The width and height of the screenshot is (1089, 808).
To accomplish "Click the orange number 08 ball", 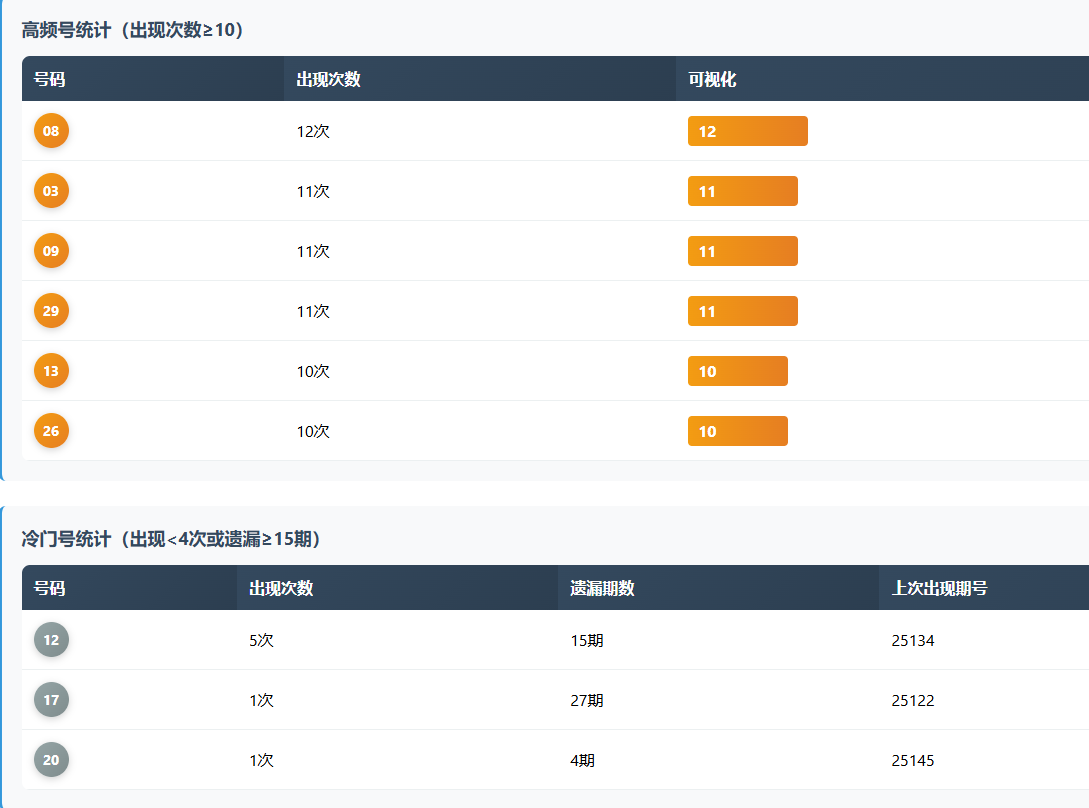I will (51, 131).
